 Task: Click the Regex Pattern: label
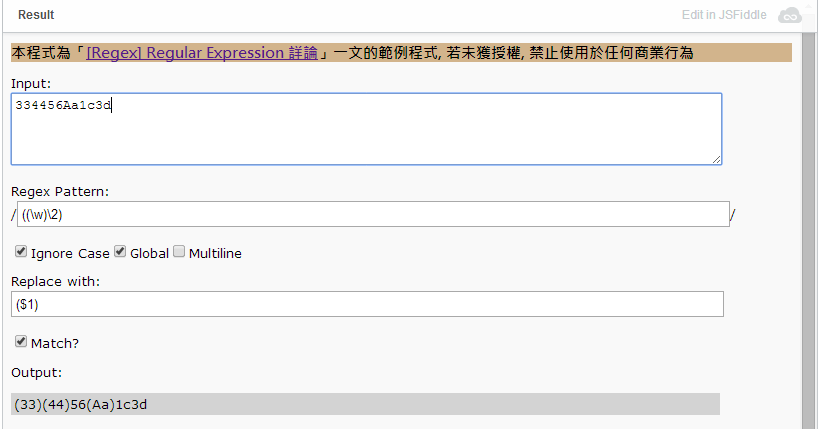tap(60, 192)
